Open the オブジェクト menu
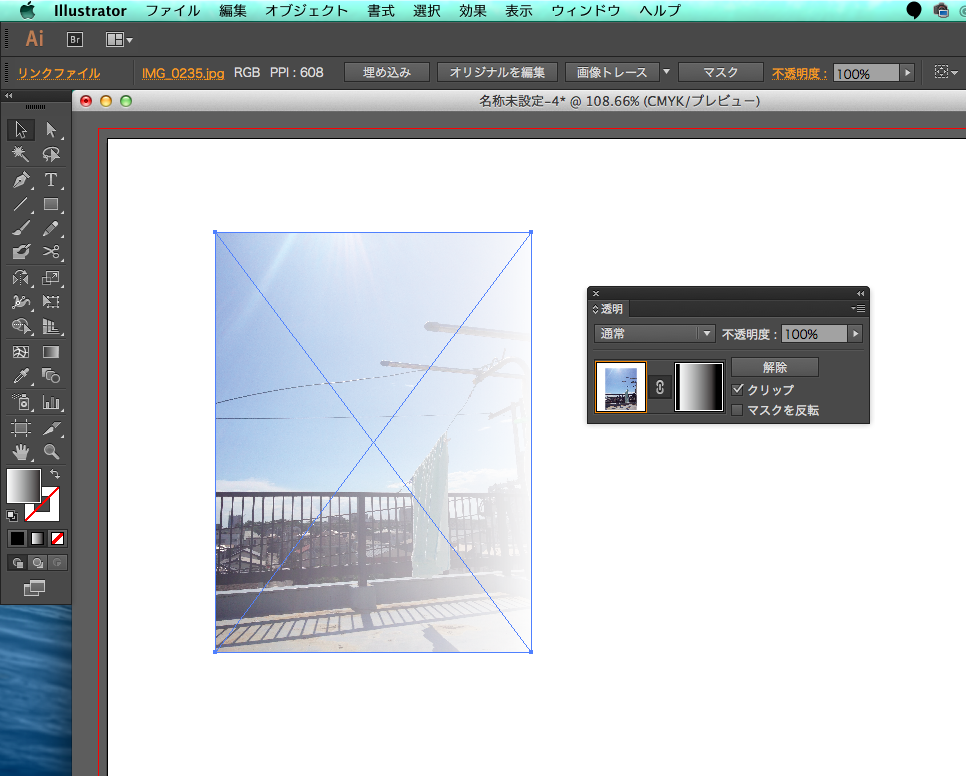Image resolution: width=966 pixels, height=776 pixels. tap(306, 11)
